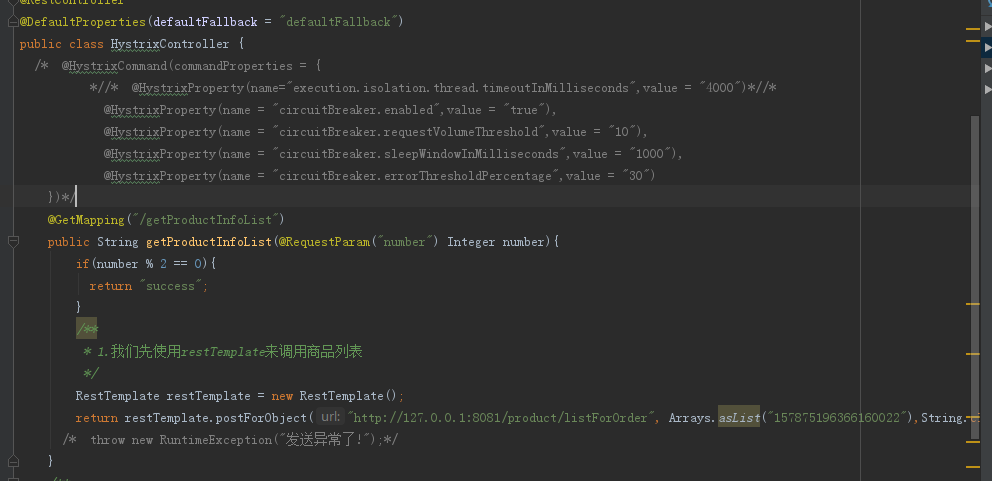Click the postForObject method call

click(x=261, y=418)
